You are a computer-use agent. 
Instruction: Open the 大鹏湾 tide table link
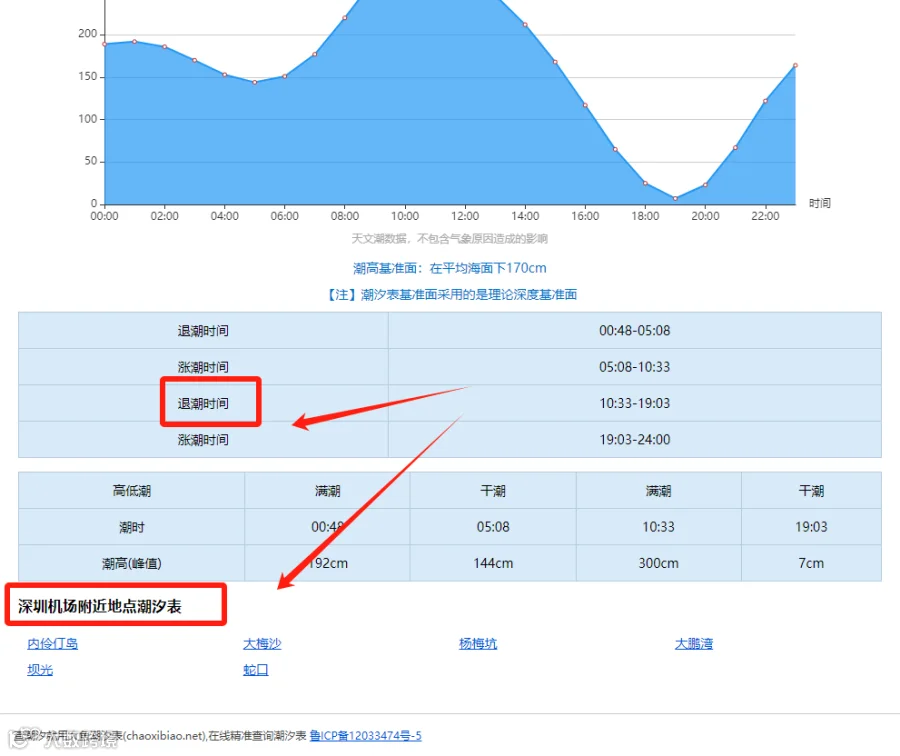click(693, 643)
